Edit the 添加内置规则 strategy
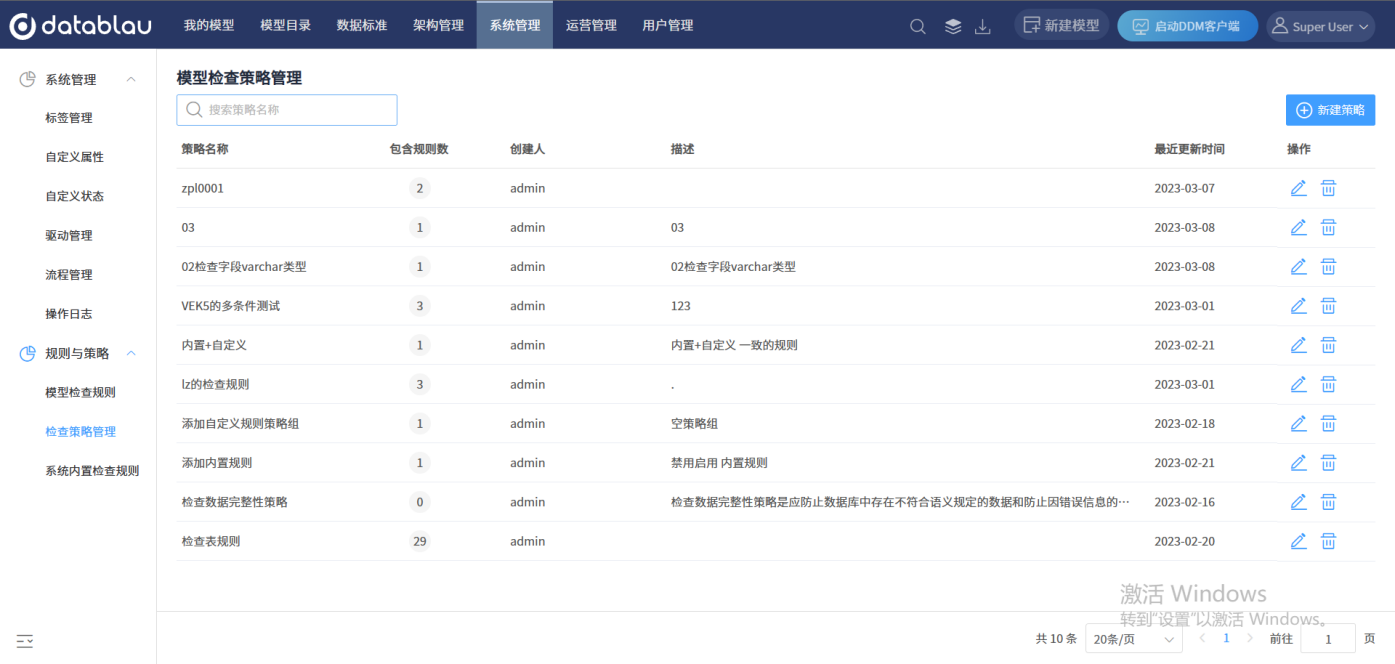 tap(1298, 462)
